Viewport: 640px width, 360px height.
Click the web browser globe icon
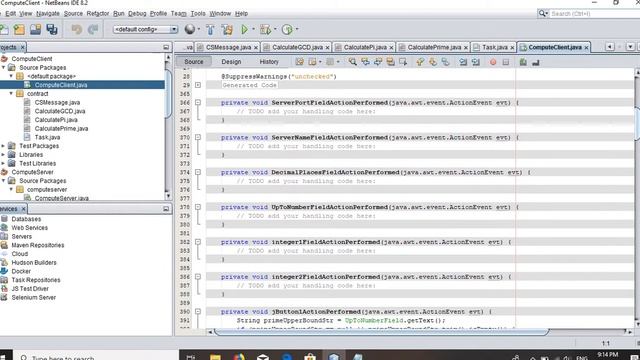190,29
